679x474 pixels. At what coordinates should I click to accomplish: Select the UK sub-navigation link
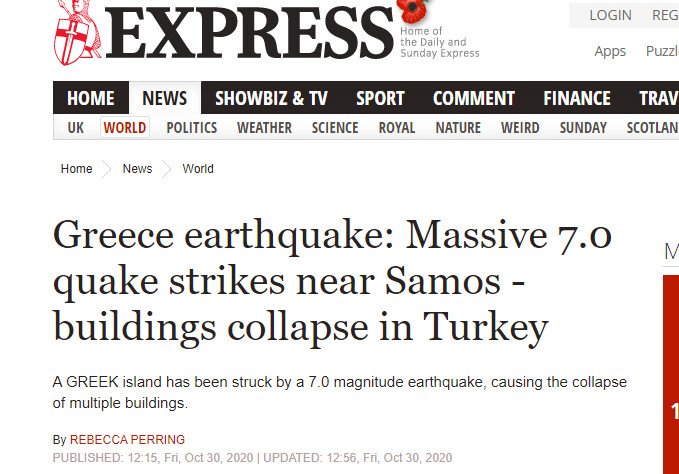pyautogui.click(x=76, y=128)
